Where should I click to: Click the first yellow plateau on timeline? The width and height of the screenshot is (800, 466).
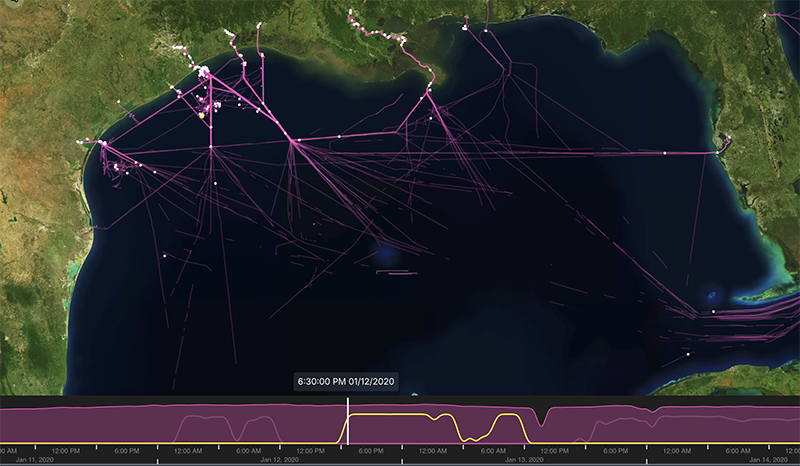388,414
